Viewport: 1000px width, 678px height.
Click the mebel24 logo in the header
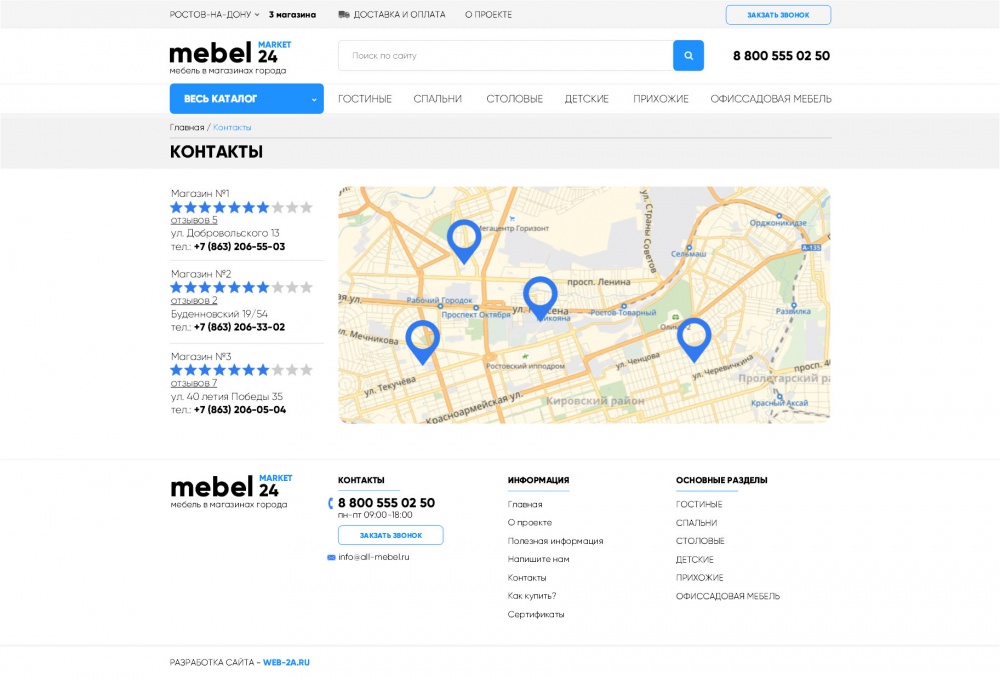tap(230, 57)
